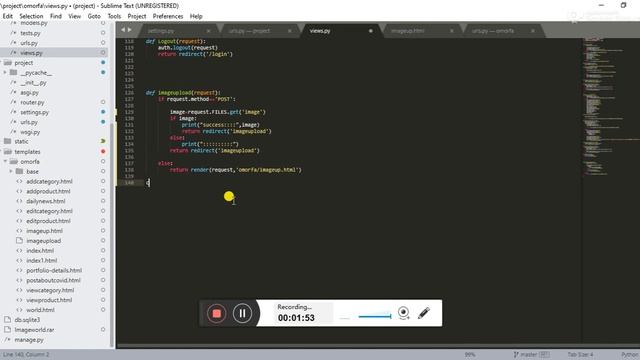Click the code minimap
640x360 pixels.
click(610, 106)
